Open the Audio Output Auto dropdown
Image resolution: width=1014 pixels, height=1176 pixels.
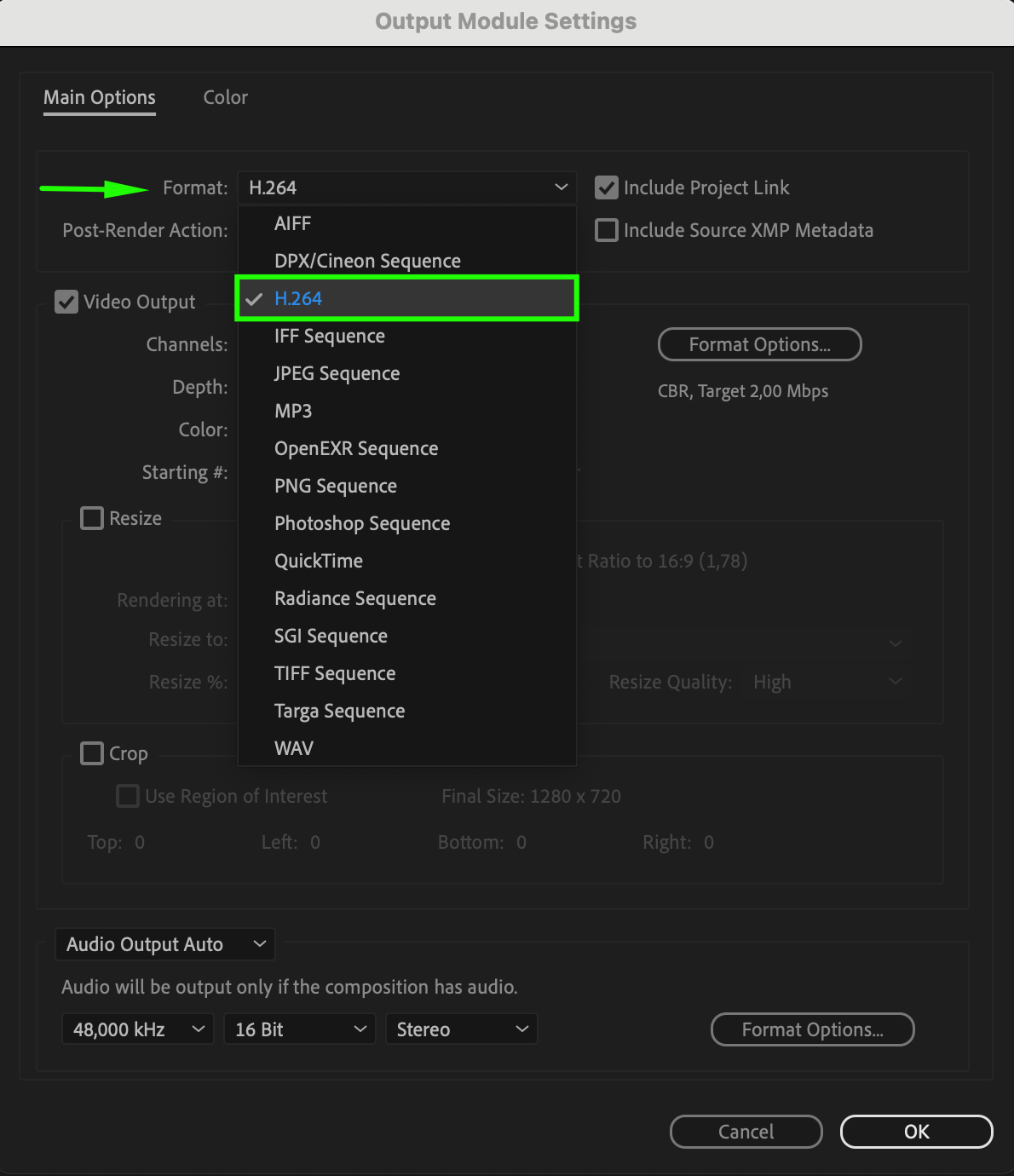pyautogui.click(x=164, y=944)
